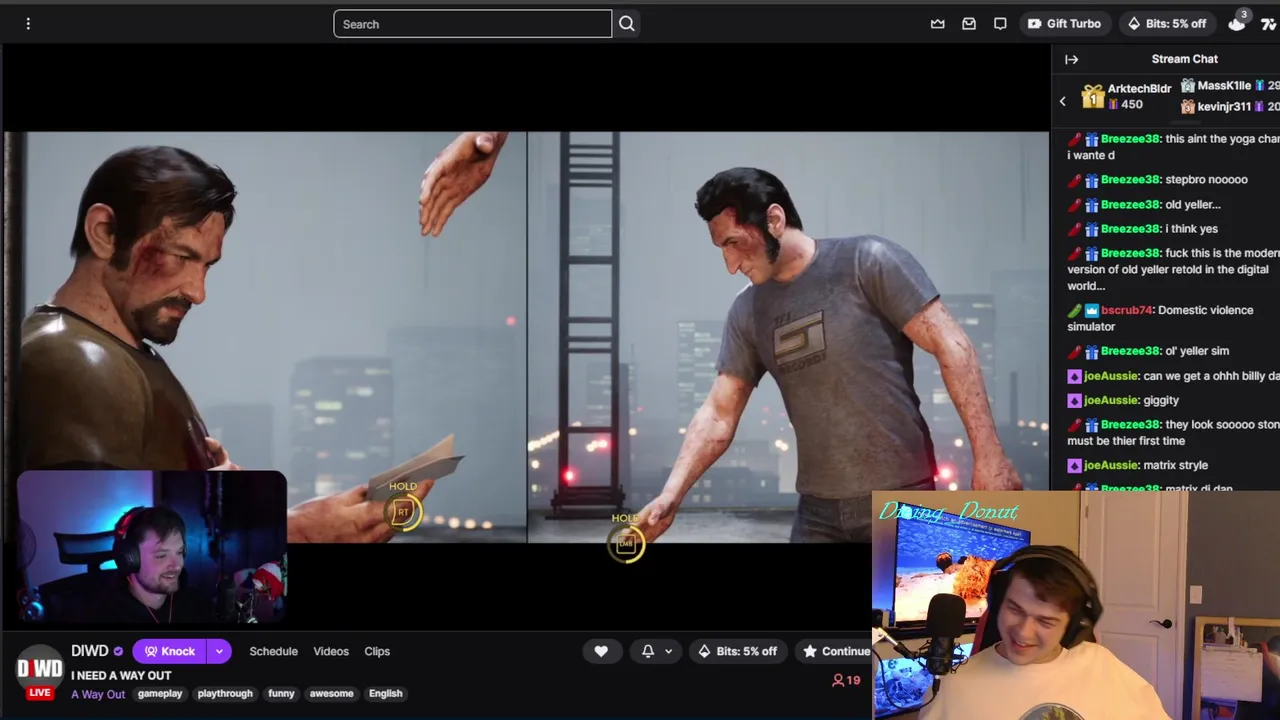The image size is (1280, 720).
Task: Click the funny tag
Action: (x=281, y=693)
